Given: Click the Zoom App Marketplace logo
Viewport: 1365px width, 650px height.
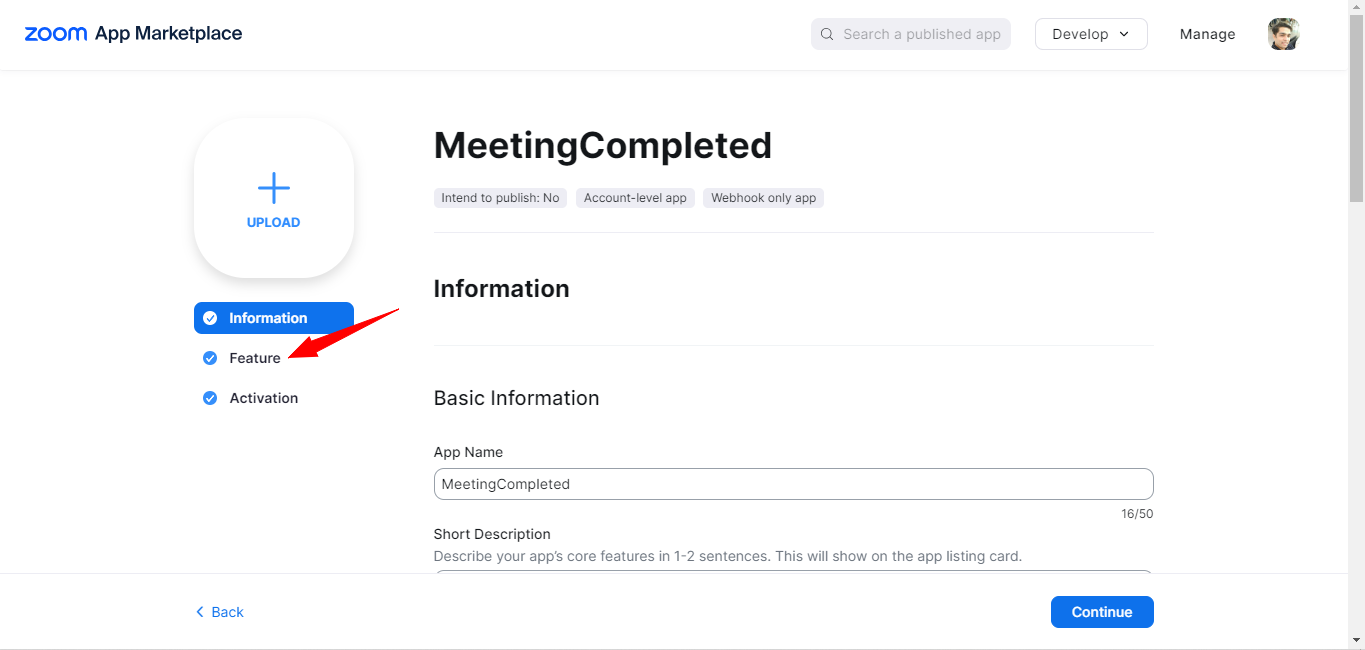Looking at the screenshot, I should (133, 34).
